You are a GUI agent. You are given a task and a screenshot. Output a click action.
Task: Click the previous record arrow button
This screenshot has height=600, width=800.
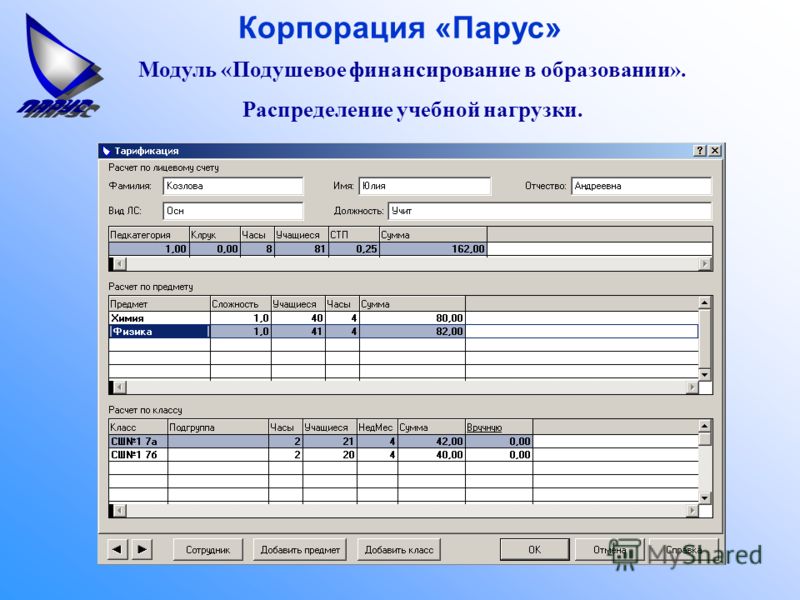click(117, 549)
